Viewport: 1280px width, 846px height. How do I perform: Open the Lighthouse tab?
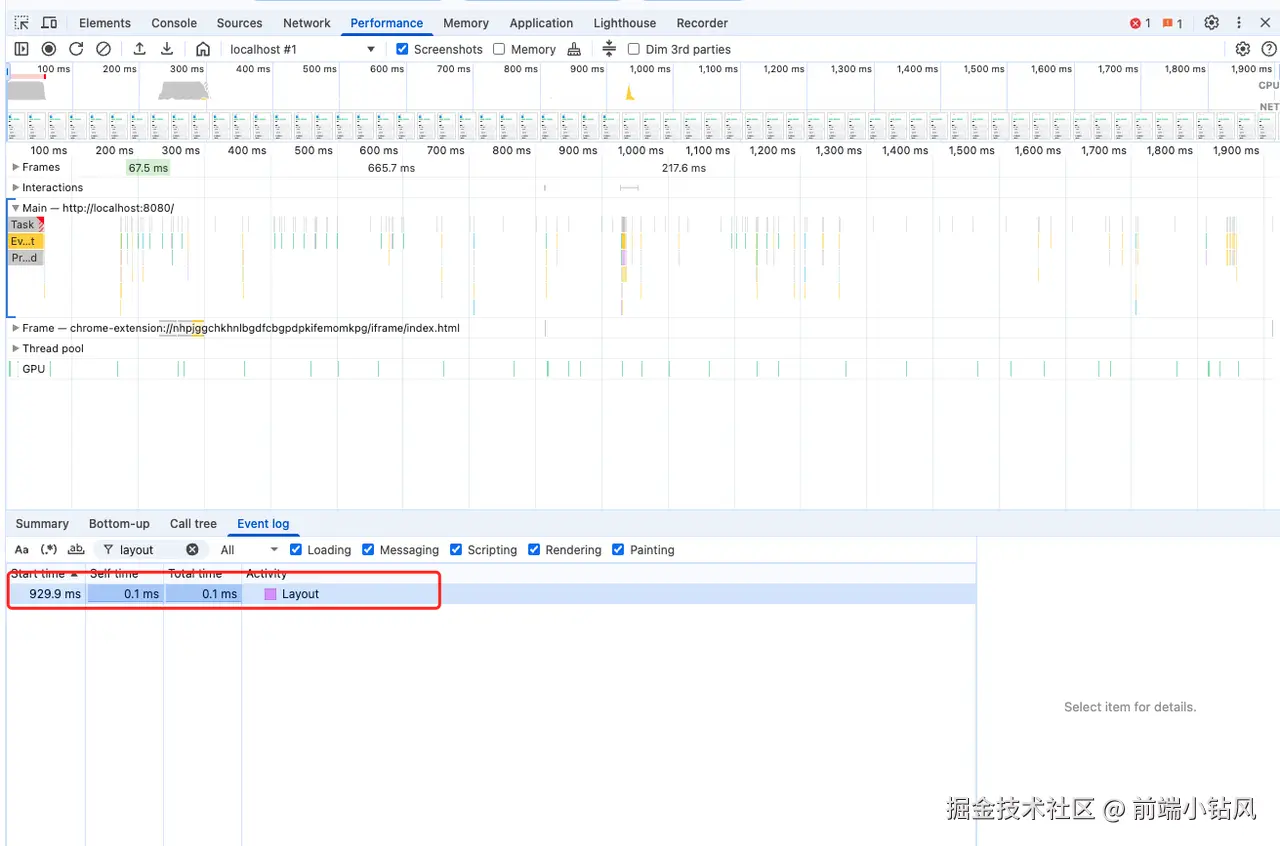click(x=625, y=23)
